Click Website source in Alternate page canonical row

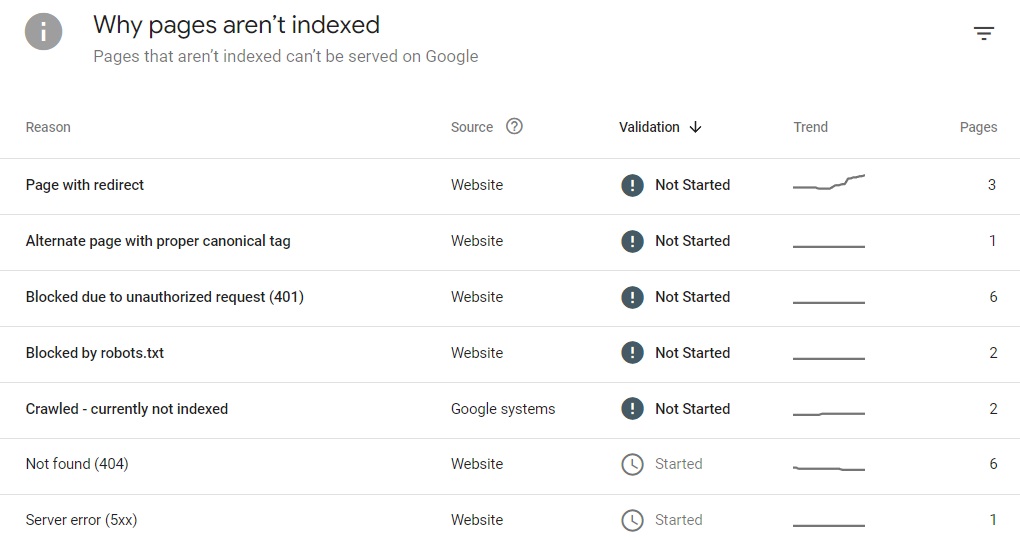(477, 241)
